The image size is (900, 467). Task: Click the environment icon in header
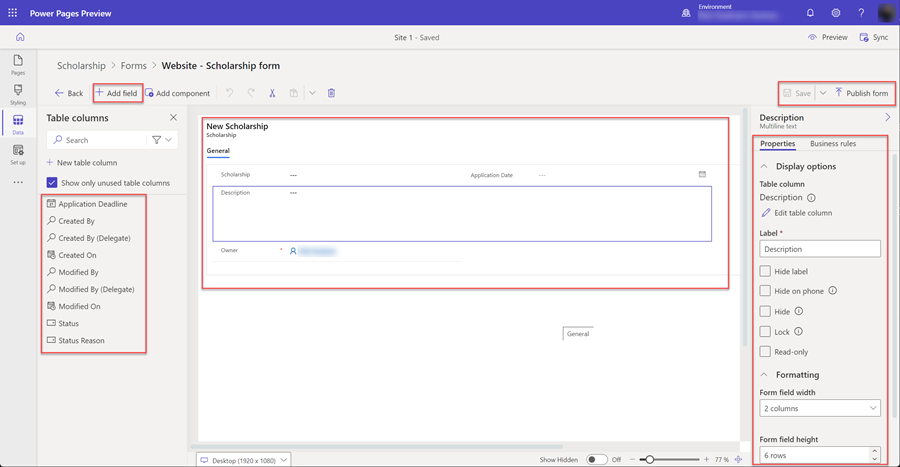(x=686, y=13)
